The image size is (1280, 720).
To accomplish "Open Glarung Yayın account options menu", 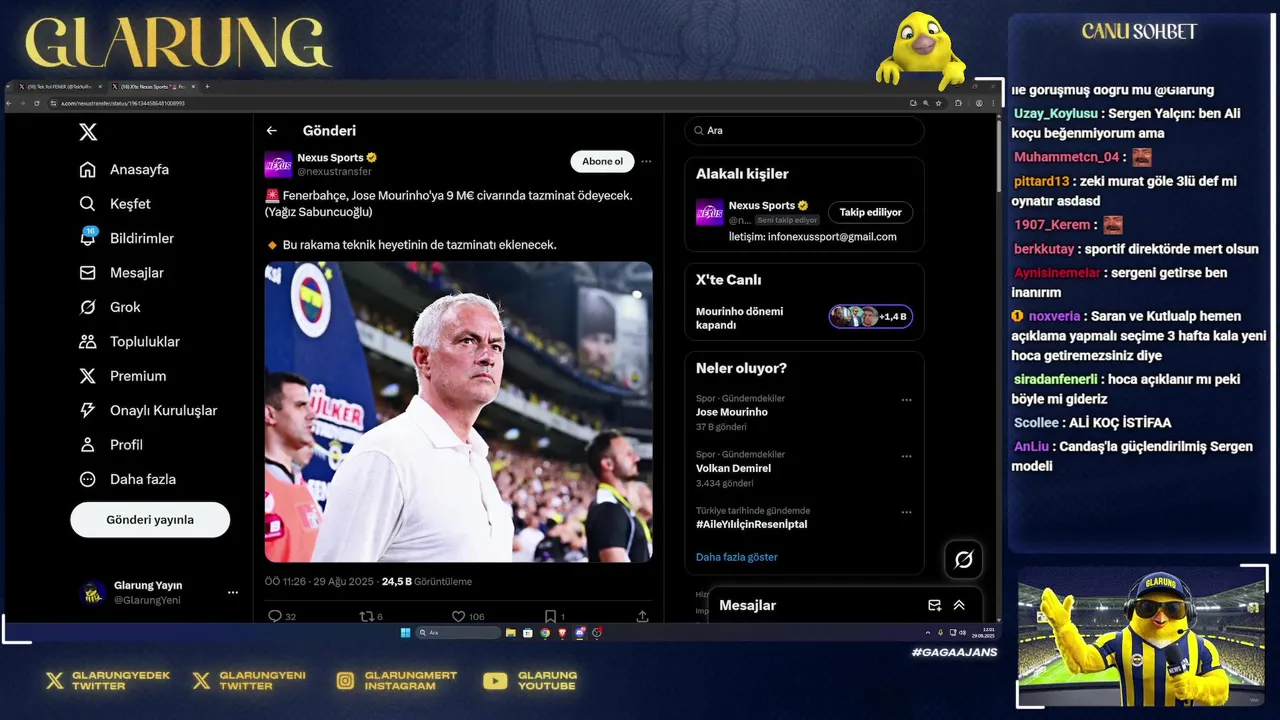I will 233,592.
